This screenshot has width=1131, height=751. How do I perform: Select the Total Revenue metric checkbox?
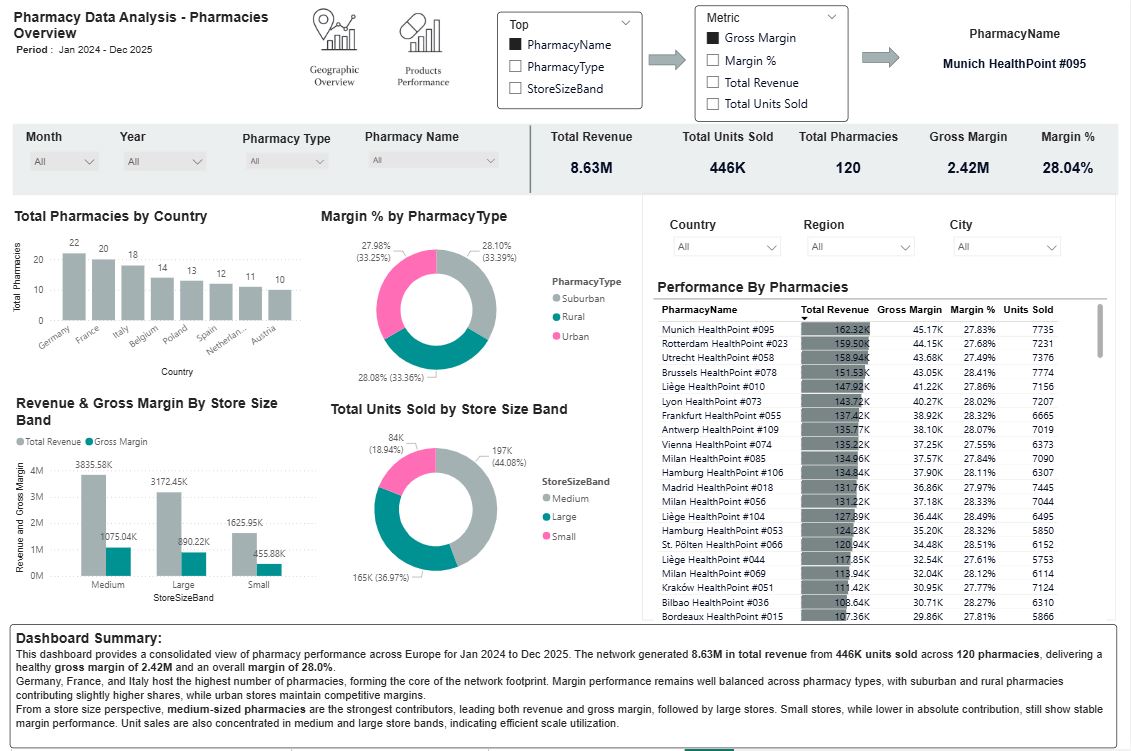(x=713, y=82)
